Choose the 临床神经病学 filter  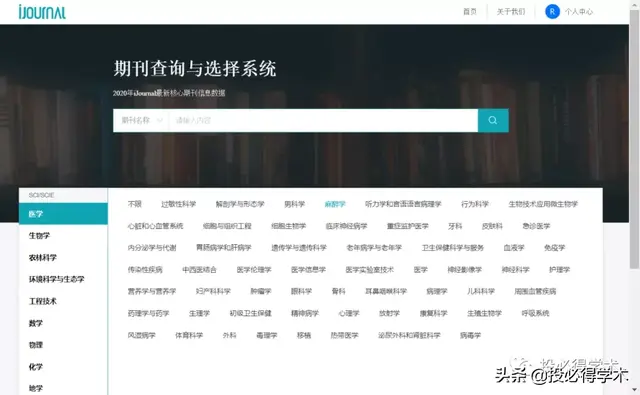point(346,226)
